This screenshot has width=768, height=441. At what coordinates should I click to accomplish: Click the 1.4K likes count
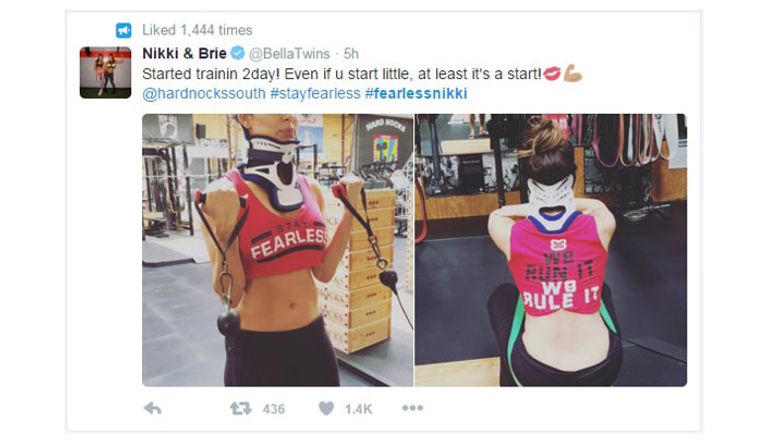[x=359, y=409]
